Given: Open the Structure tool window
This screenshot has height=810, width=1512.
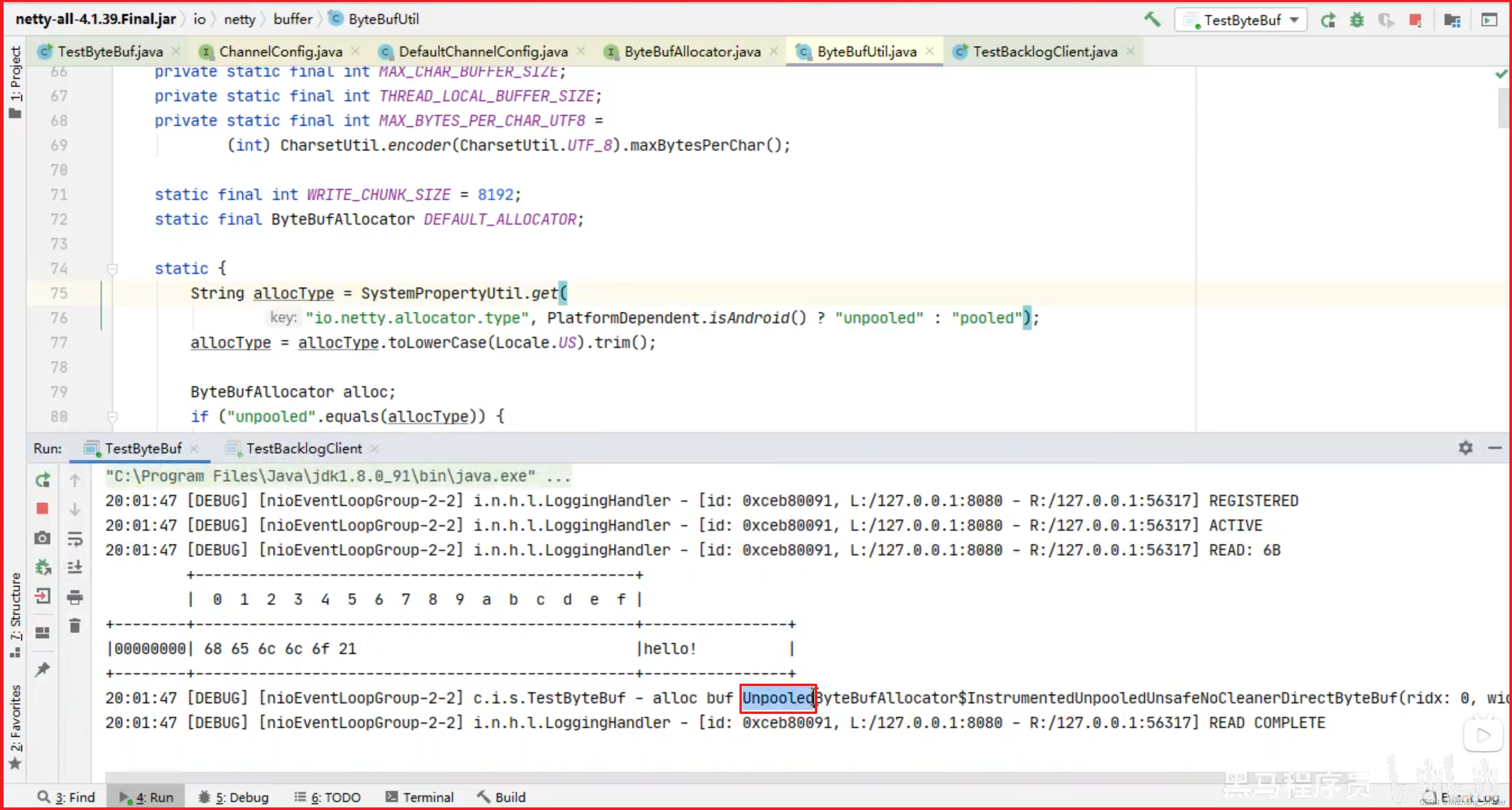Looking at the screenshot, I should (15, 615).
